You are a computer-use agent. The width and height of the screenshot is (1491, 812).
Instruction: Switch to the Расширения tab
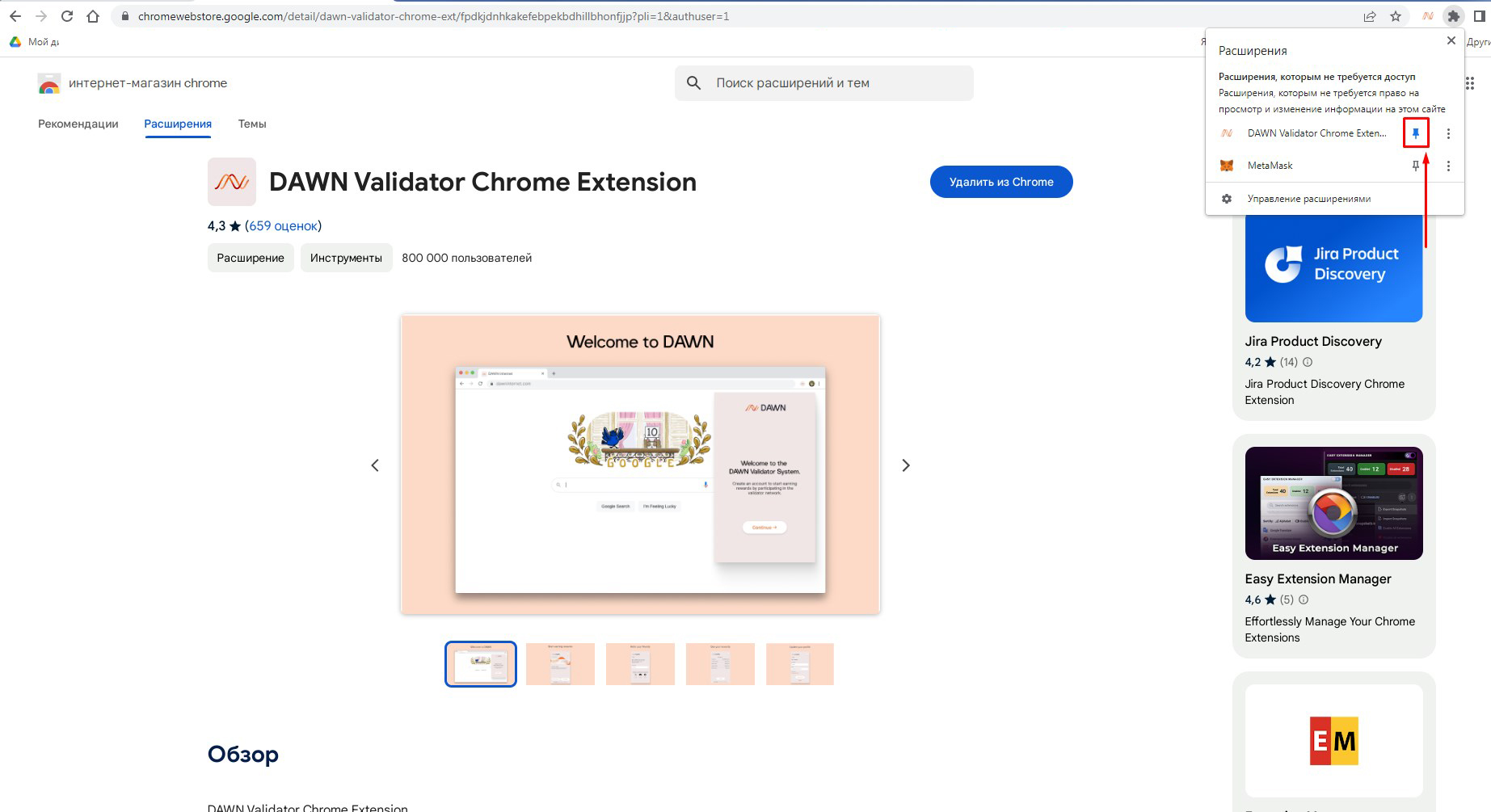point(178,124)
